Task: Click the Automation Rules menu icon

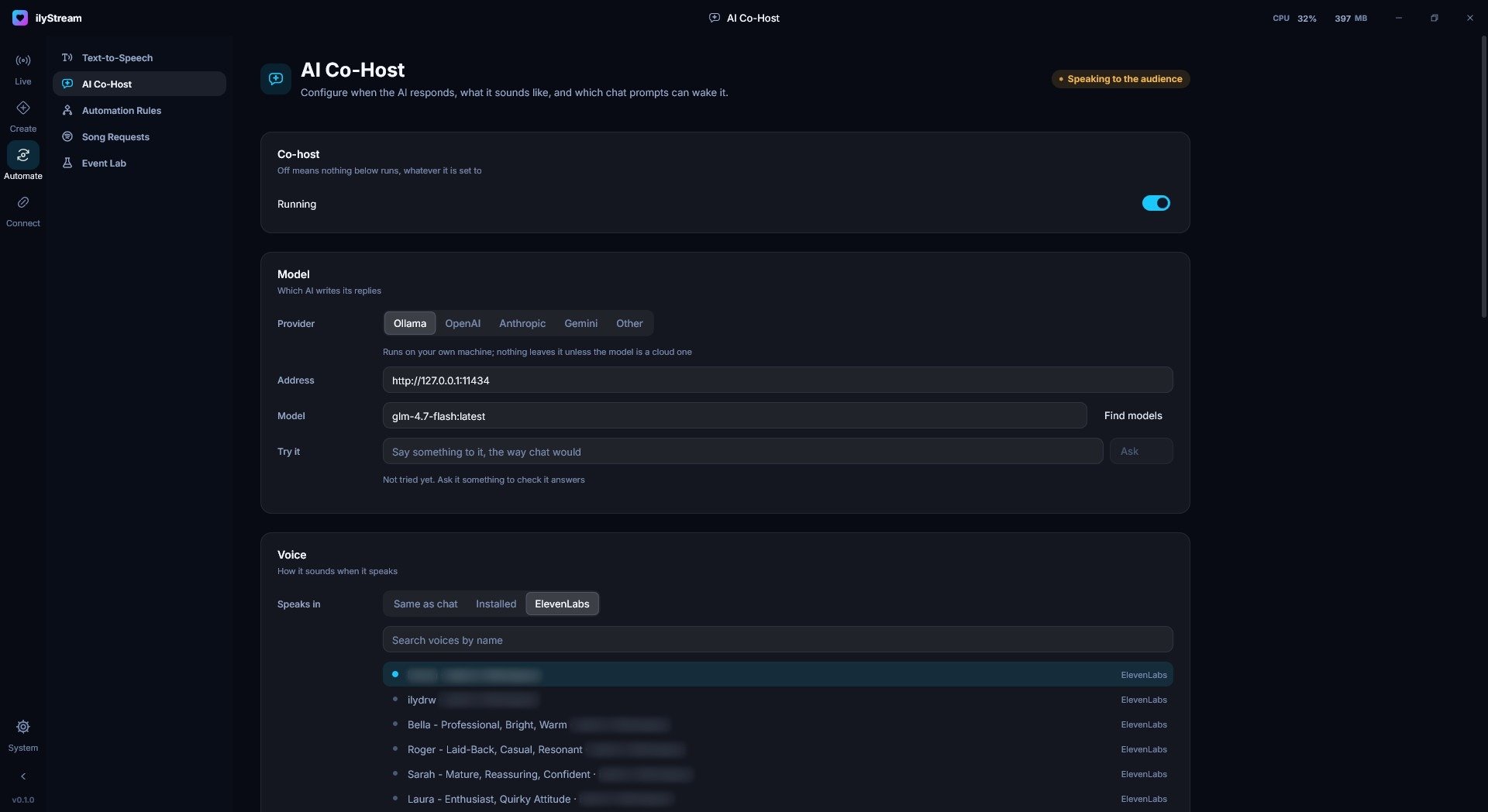Action: 67,110
